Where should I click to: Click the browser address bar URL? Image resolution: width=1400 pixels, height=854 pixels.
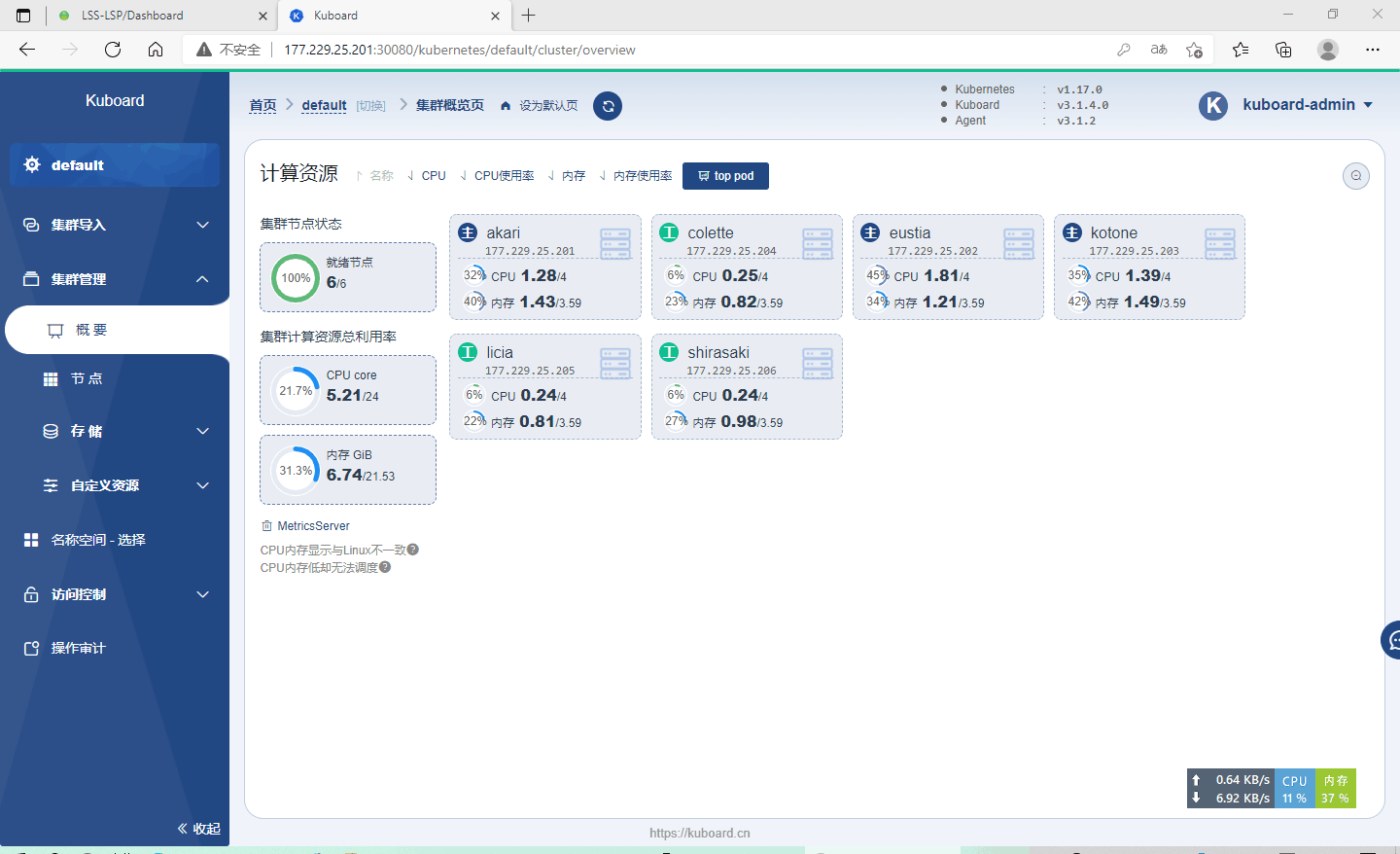pyautogui.click(x=460, y=50)
